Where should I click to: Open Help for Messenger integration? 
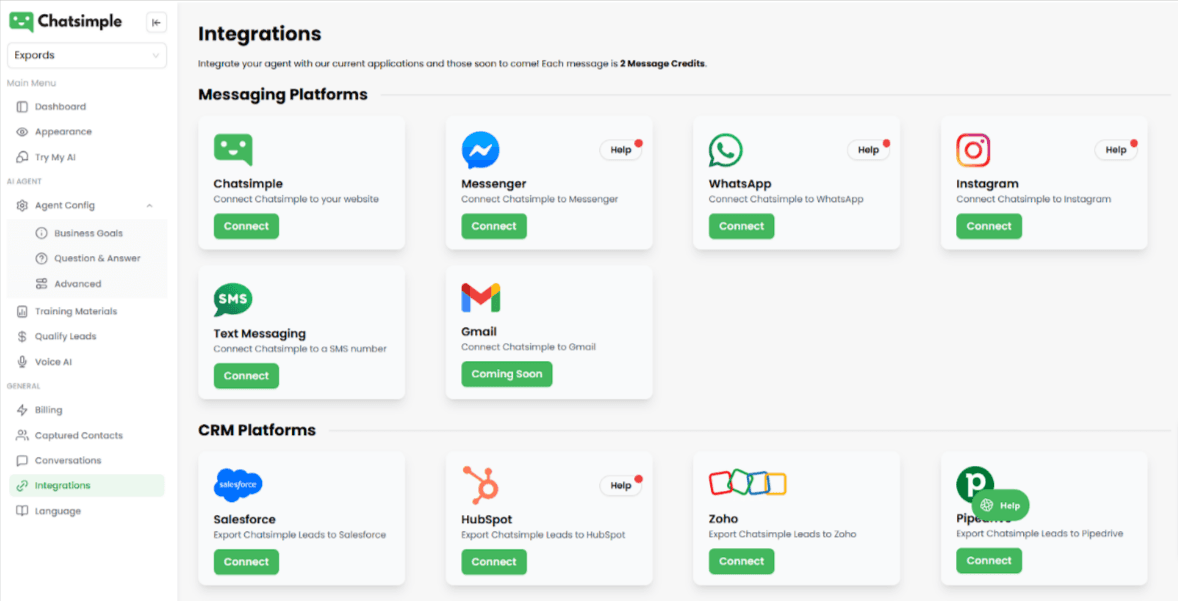point(621,150)
